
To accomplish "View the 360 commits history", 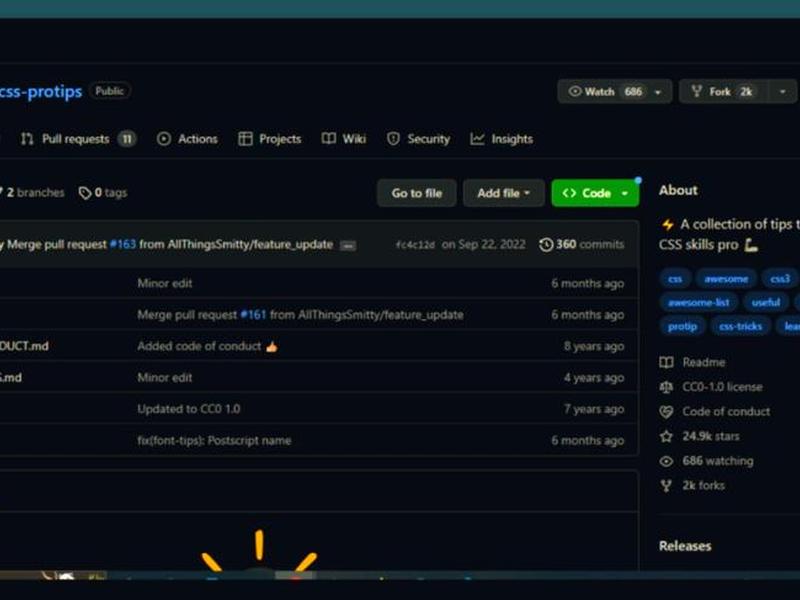I will [x=582, y=244].
